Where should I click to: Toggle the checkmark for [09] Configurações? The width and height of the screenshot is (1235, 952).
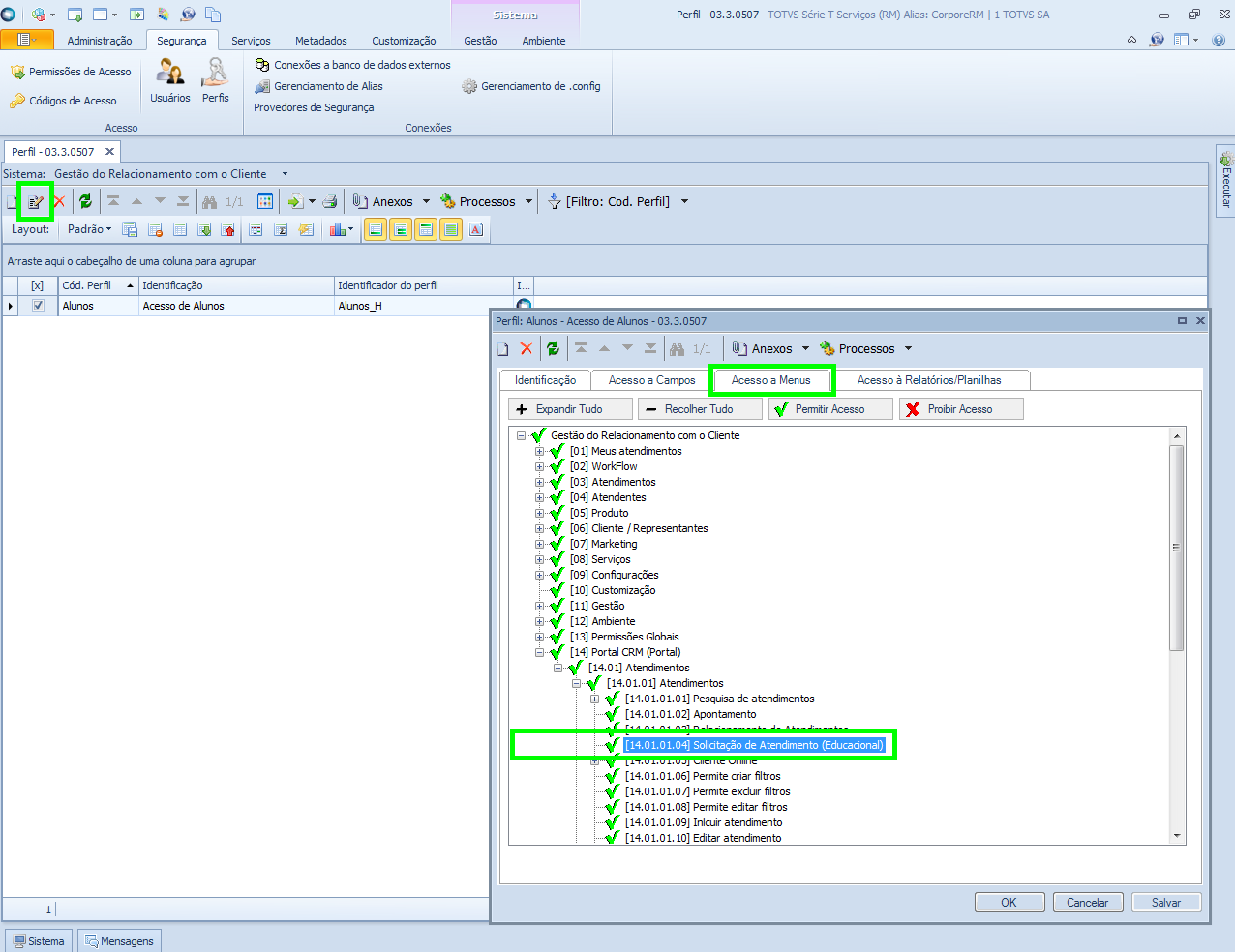pyautogui.click(x=557, y=575)
